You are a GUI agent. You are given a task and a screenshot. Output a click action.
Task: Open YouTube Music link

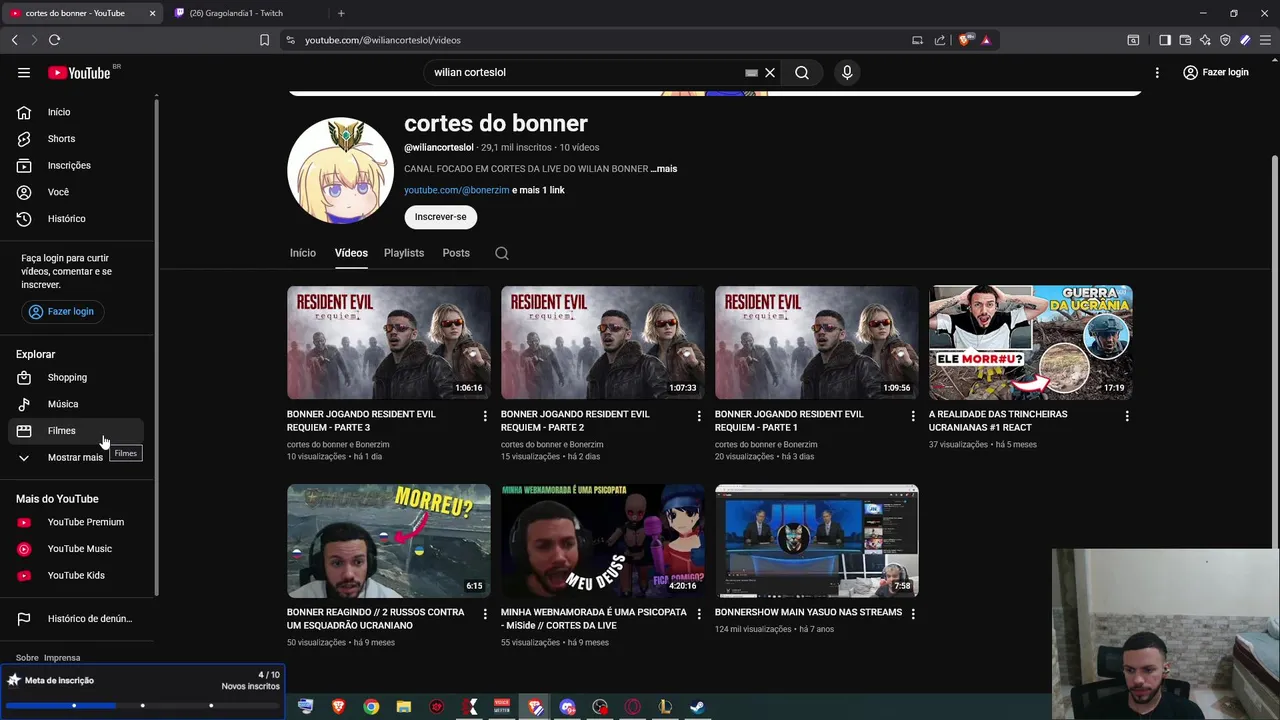(80, 548)
